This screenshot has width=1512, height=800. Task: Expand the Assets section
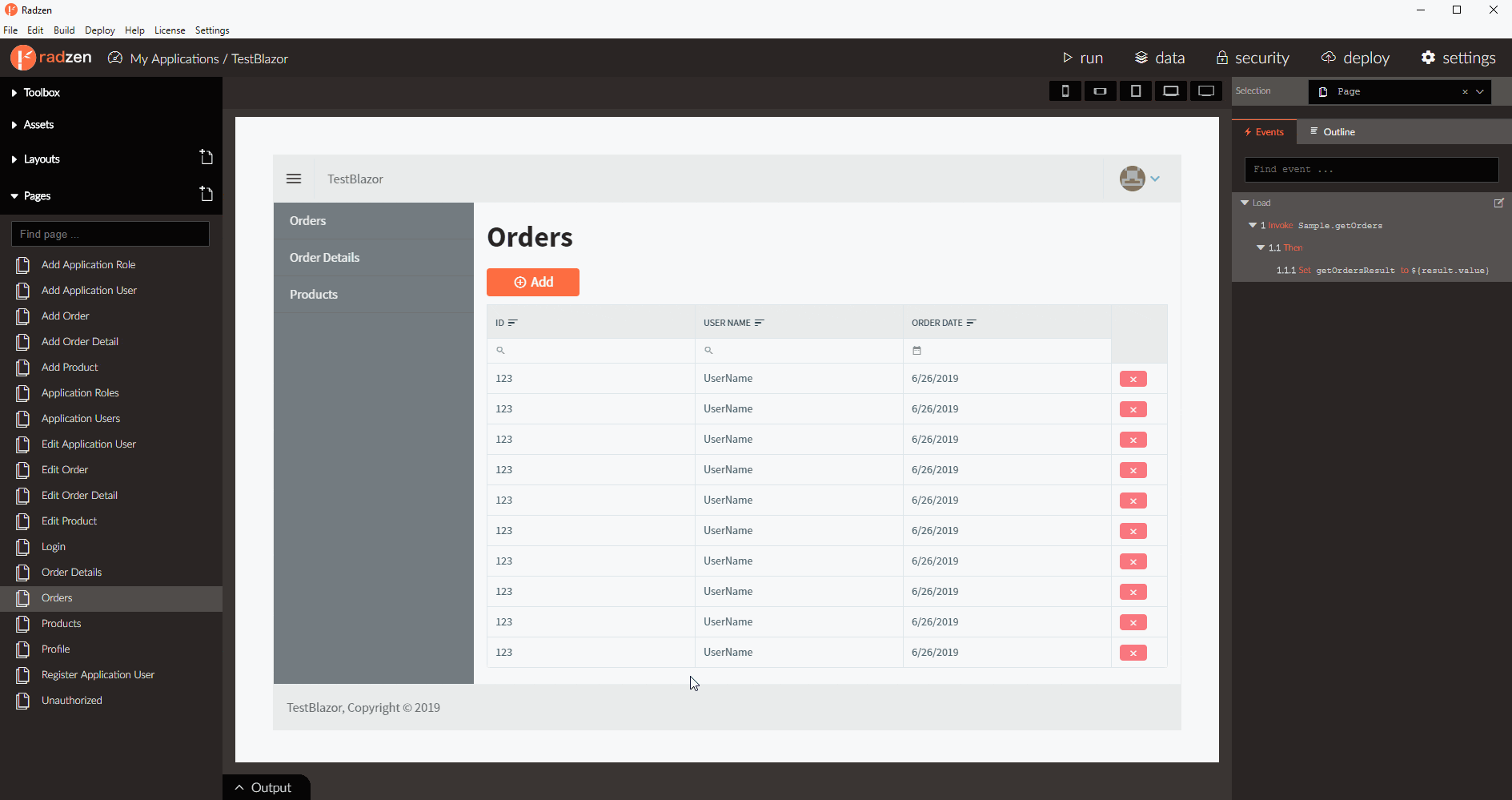14,125
